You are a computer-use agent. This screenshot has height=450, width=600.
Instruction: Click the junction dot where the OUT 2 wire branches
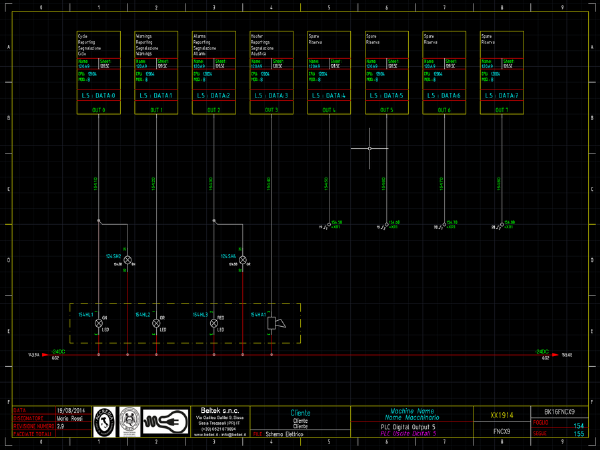point(214,221)
